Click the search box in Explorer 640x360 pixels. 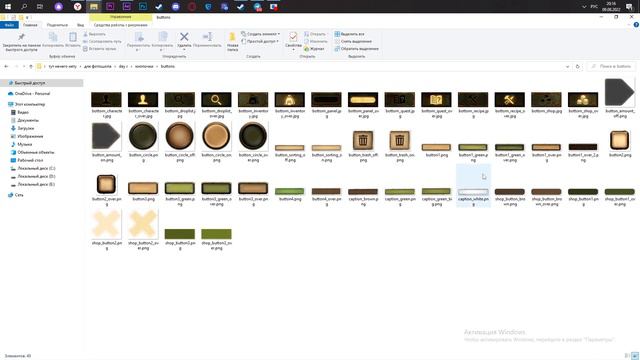[x=611, y=66]
